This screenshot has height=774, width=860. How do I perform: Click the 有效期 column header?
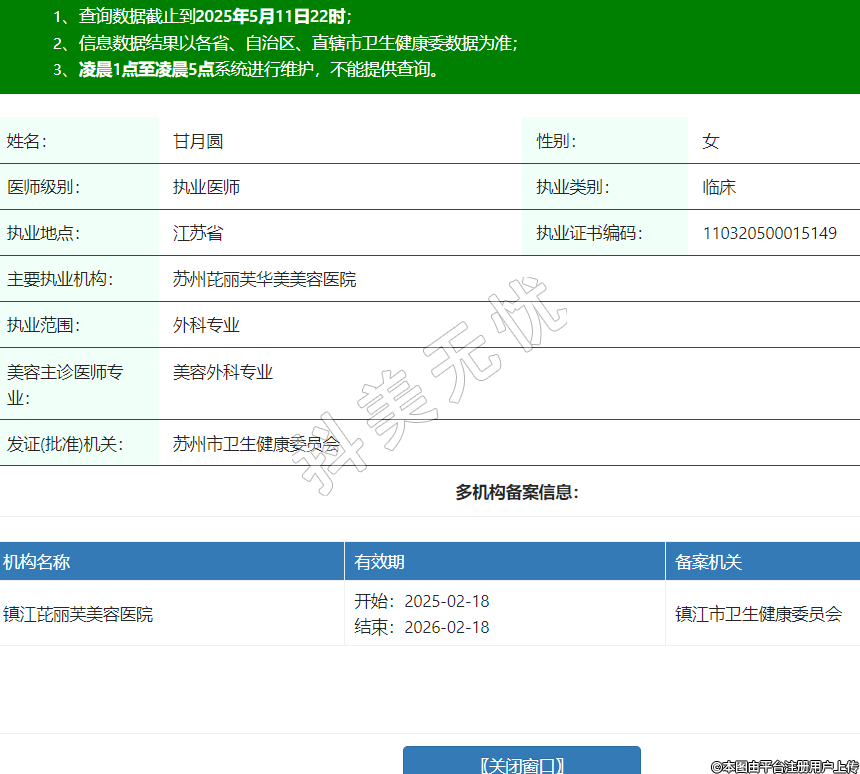point(380,562)
